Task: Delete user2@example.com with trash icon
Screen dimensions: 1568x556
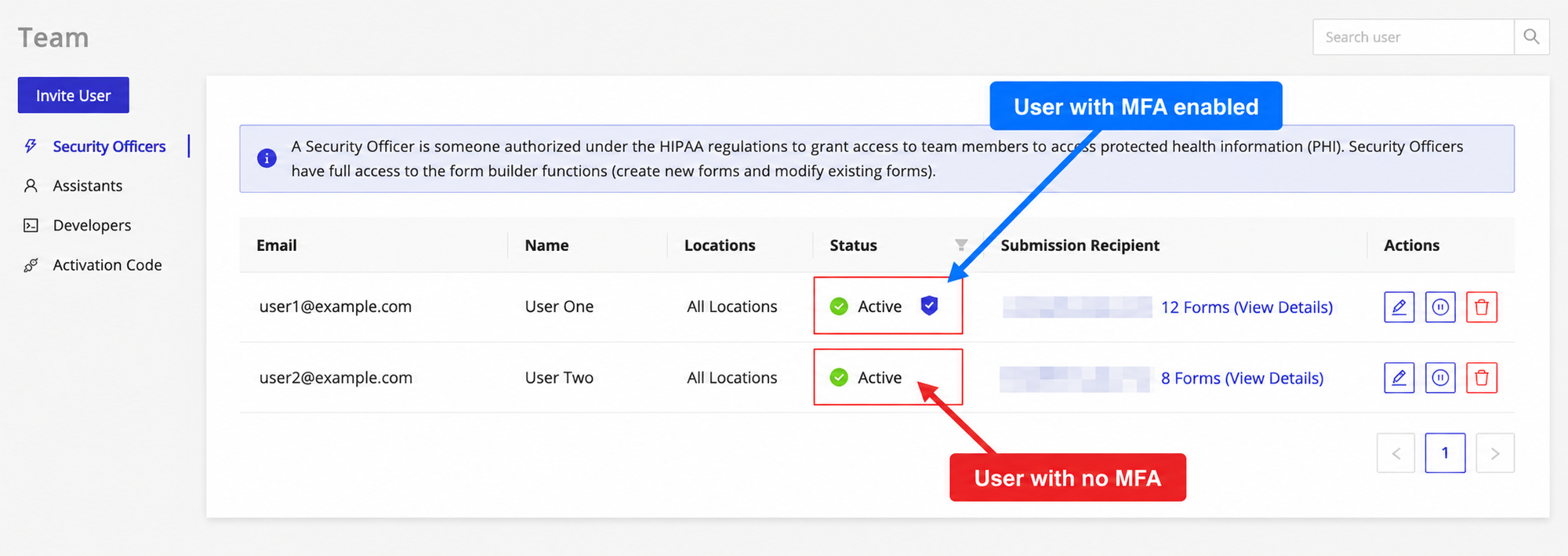Action: [x=1482, y=377]
